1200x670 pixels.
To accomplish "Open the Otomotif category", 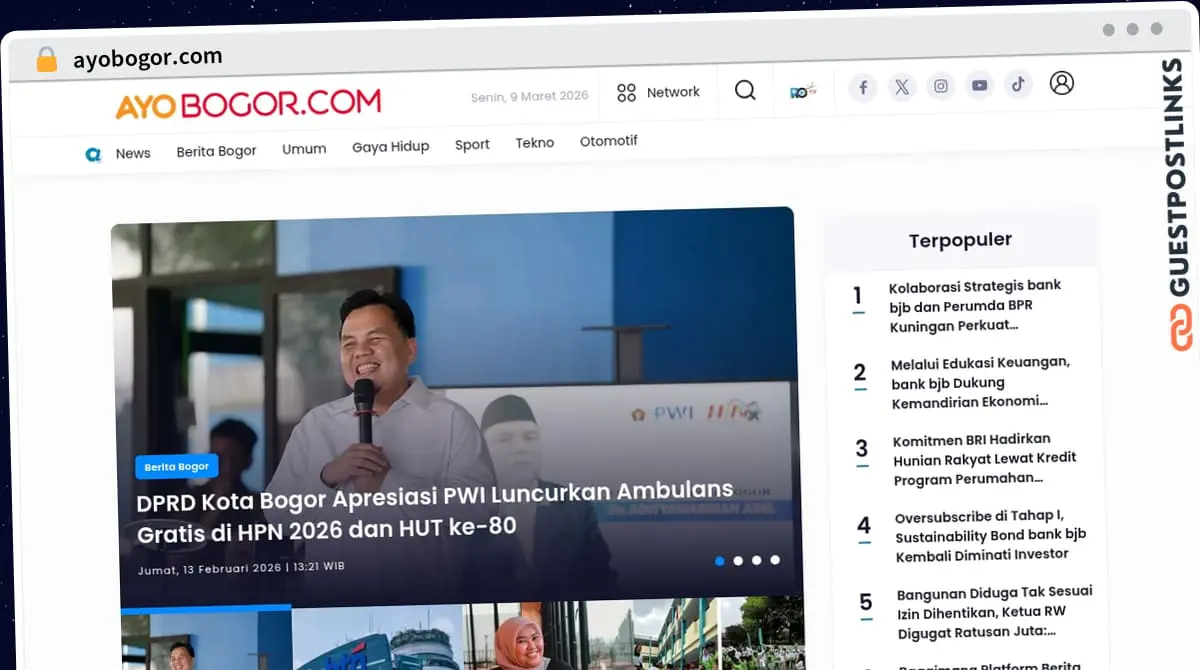I will 608,141.
